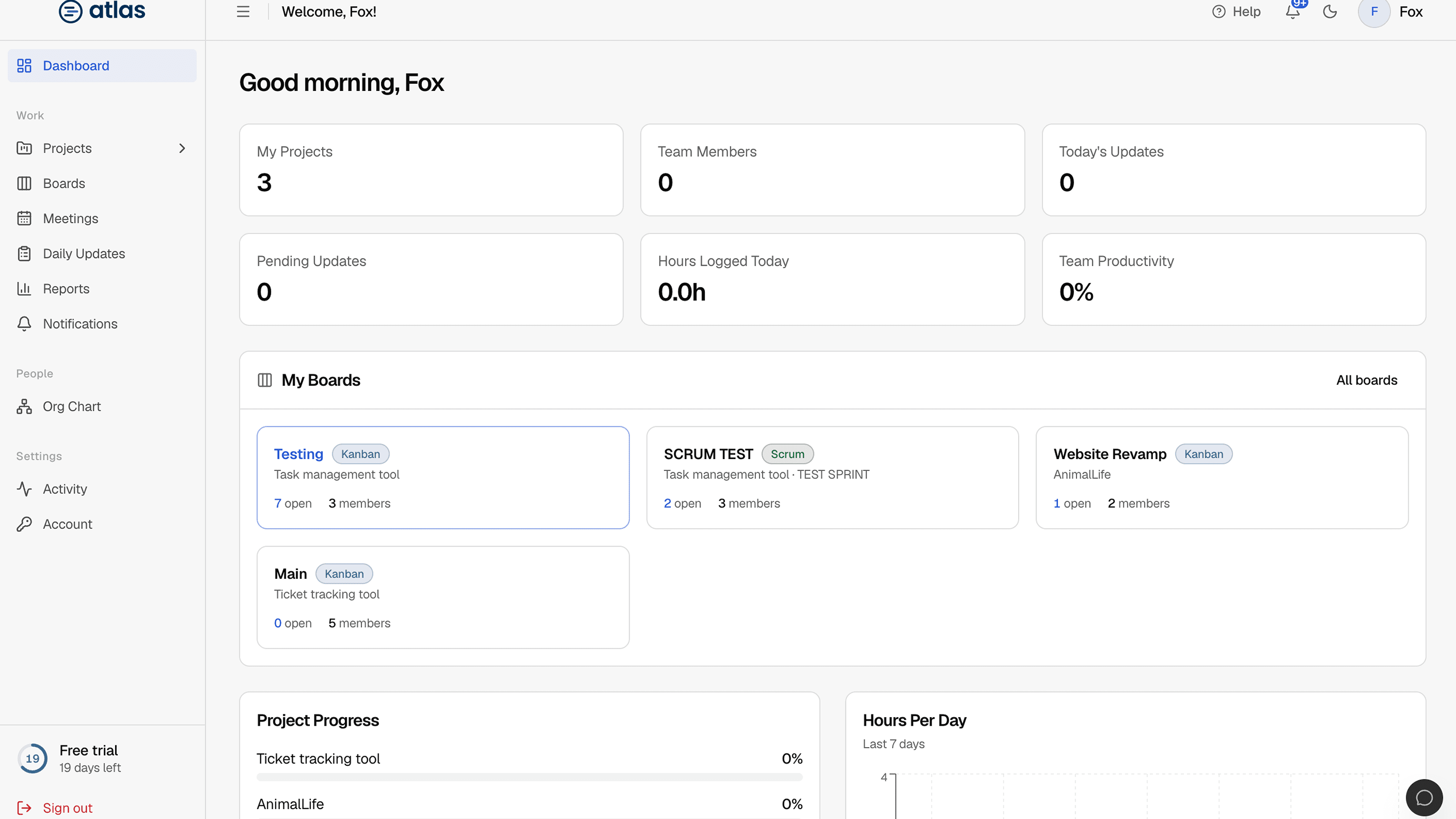Click '7 open' on Testing board
The width and height of the screenshot is (1456, 819).
click(x=293, y=503)
